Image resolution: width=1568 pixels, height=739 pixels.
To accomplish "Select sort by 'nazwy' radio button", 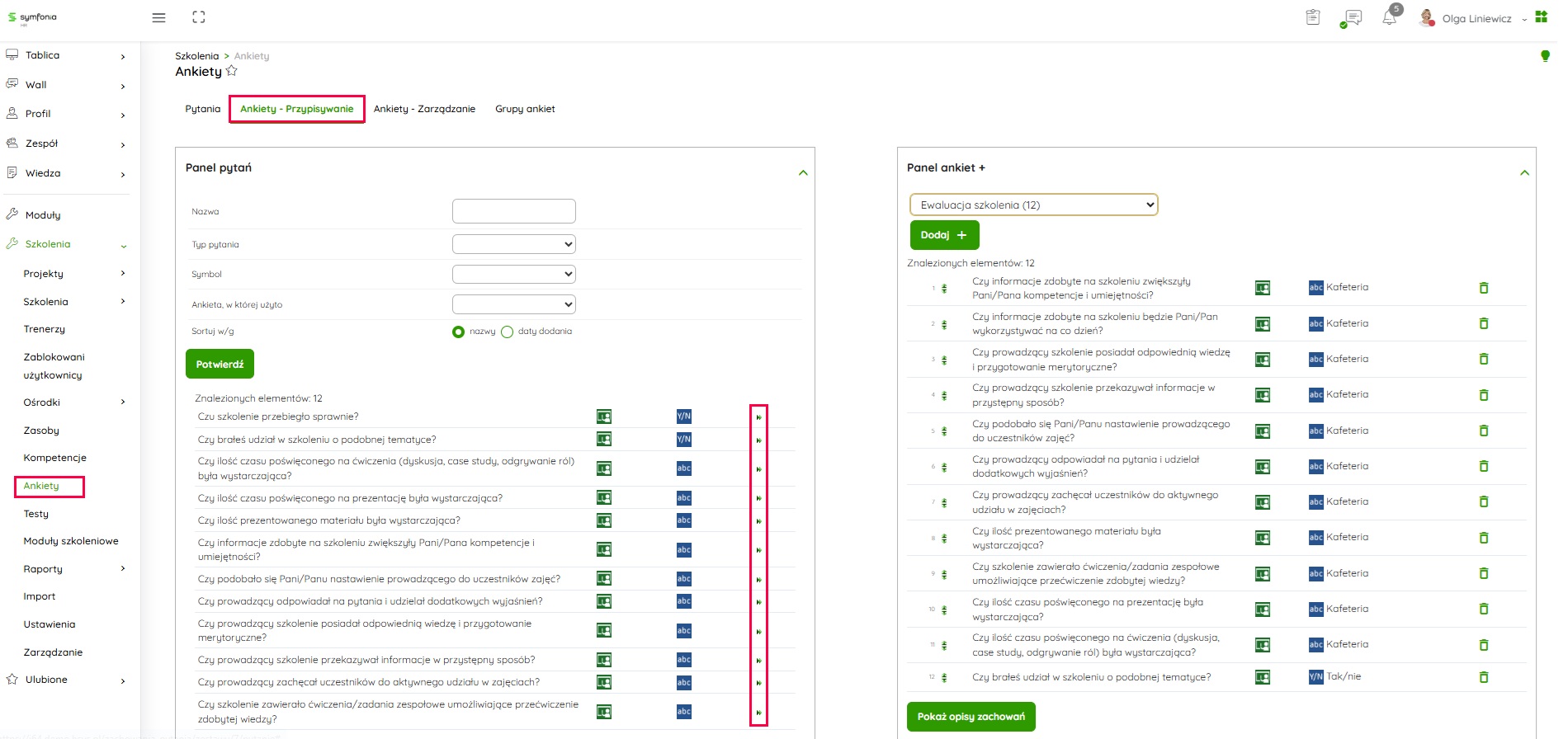I will (458, 332).
